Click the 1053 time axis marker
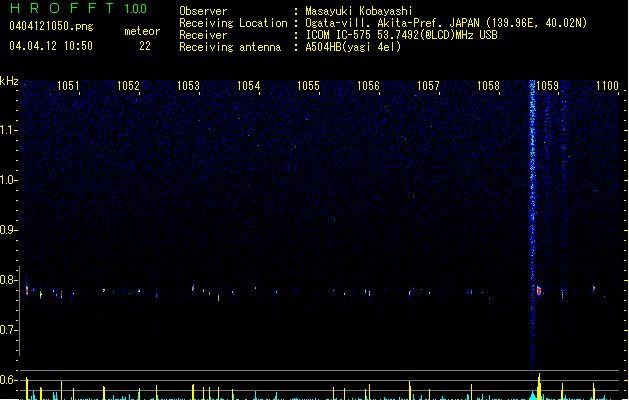This screenshot has height=400, width=629. (x=189, y=86)
